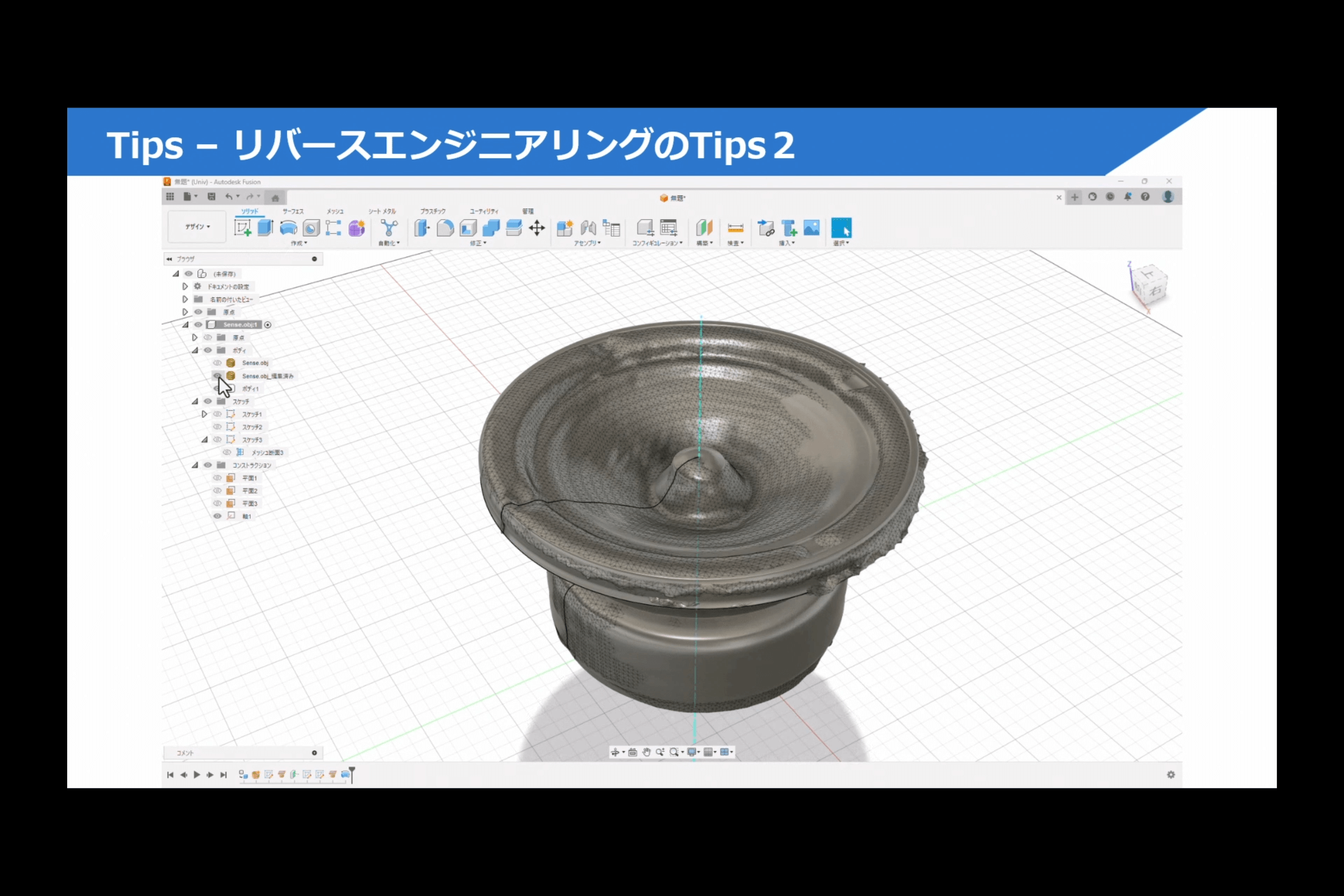This screenshot has width=1344, height=896.
Task: Click the Insert Canvas image icon
Action: click(812, 228)
